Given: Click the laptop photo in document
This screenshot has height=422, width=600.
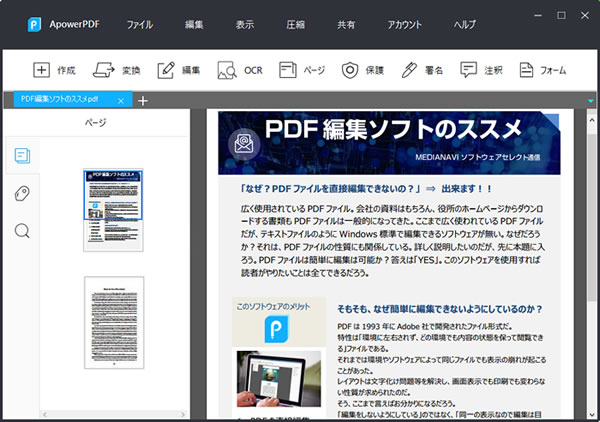Looking at the screenshot, I should (x=279, y=379).
